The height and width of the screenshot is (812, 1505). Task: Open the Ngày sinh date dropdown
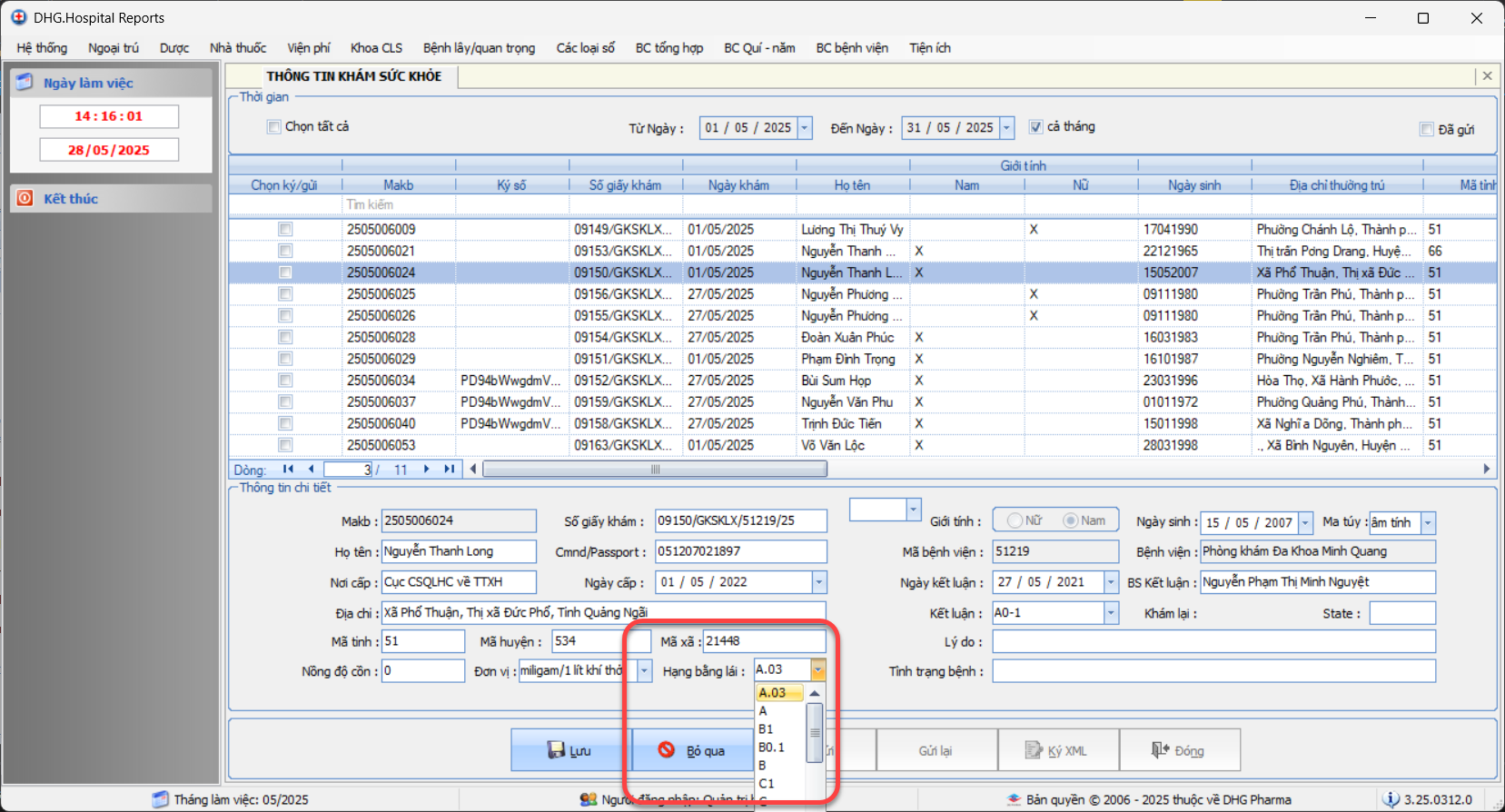(x=1305, y=522)
